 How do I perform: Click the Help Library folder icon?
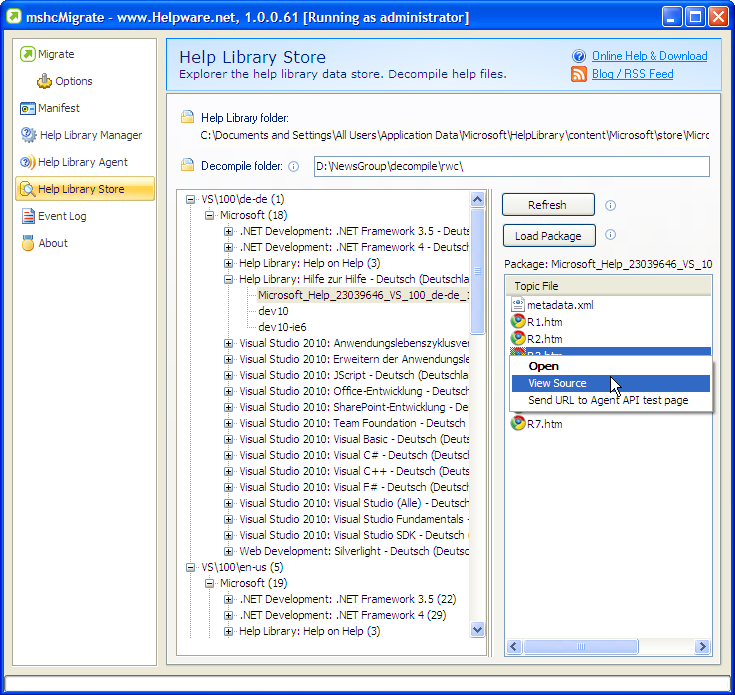click(188, 117)
